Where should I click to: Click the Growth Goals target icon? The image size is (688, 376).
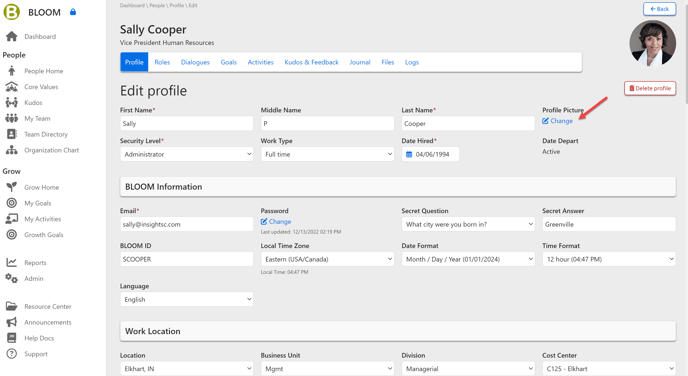12,234
